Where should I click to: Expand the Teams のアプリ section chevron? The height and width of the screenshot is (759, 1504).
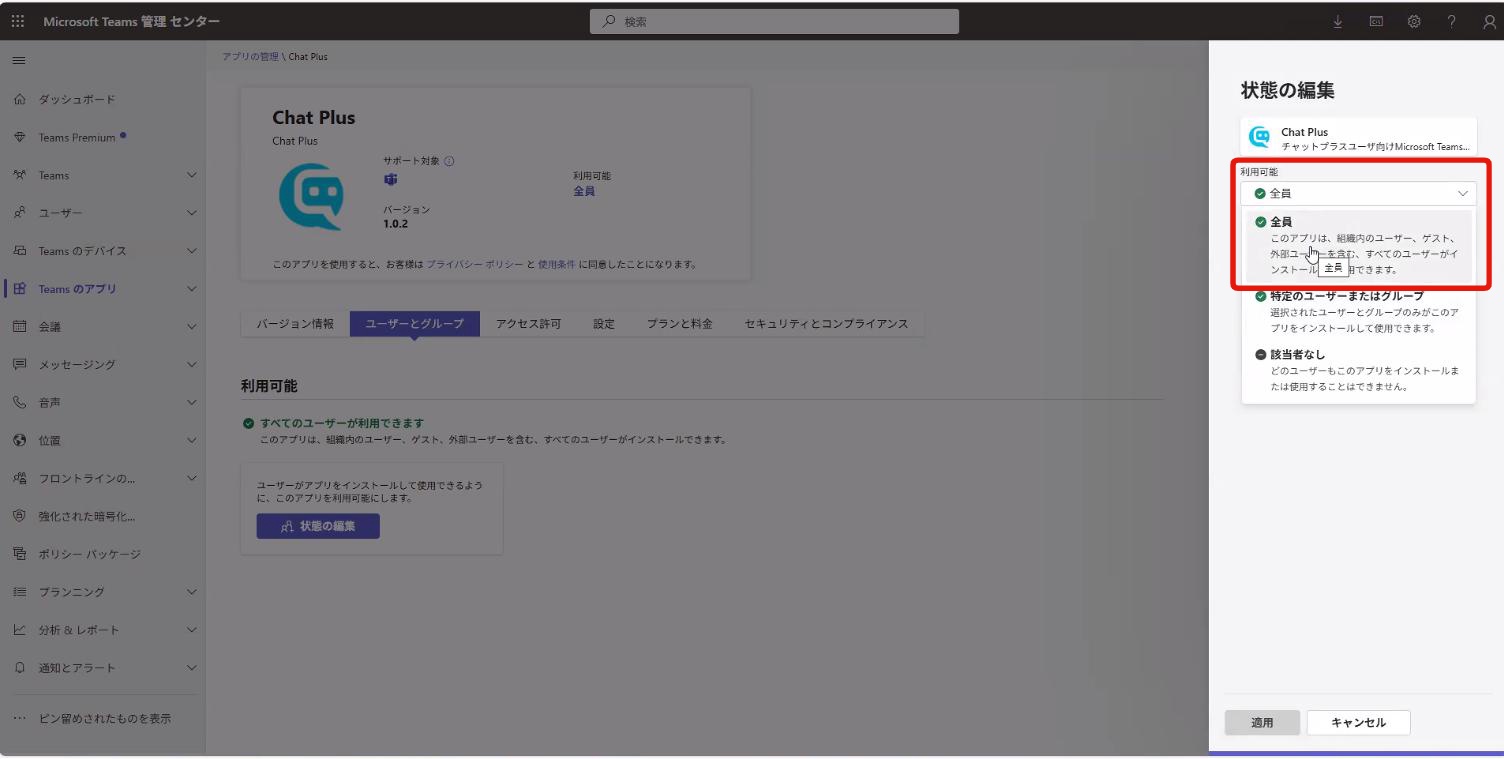[192, 289]
